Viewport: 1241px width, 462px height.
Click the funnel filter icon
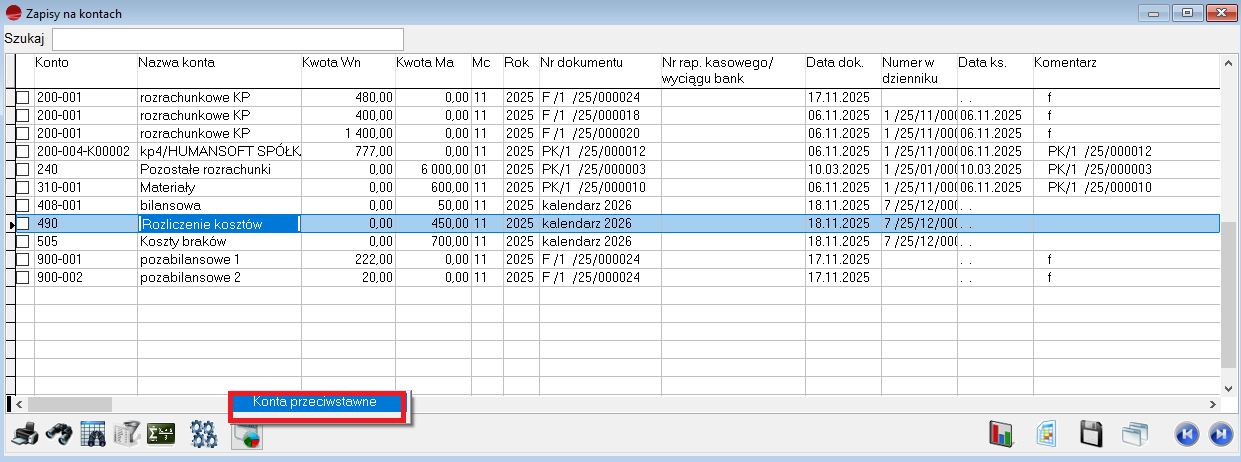[x=127, y=435]
